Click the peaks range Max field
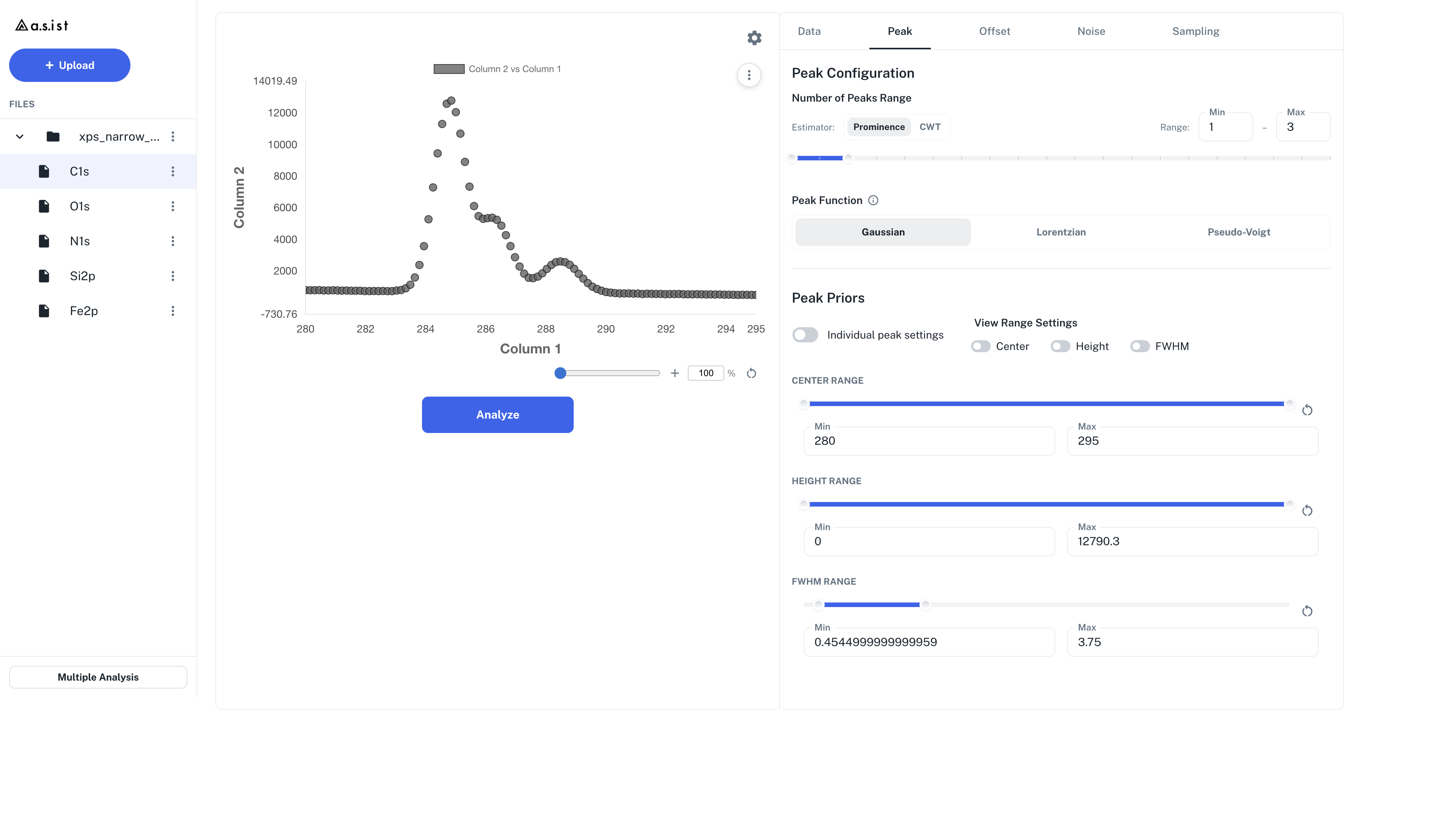1456x819 pixels. point(1303,127)
